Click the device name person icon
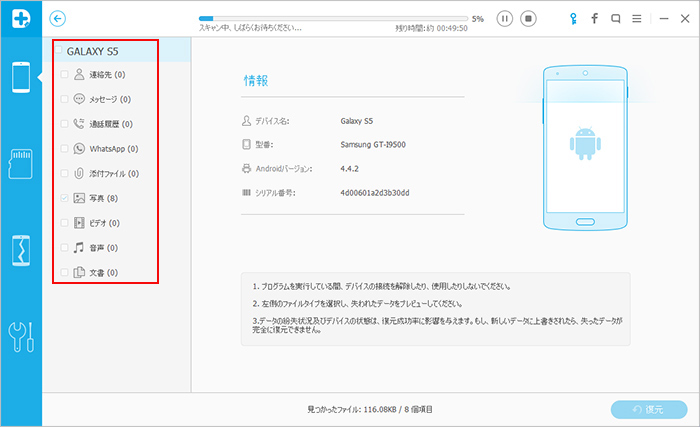The width and height of the screenshot is (700, 427). 246,121
